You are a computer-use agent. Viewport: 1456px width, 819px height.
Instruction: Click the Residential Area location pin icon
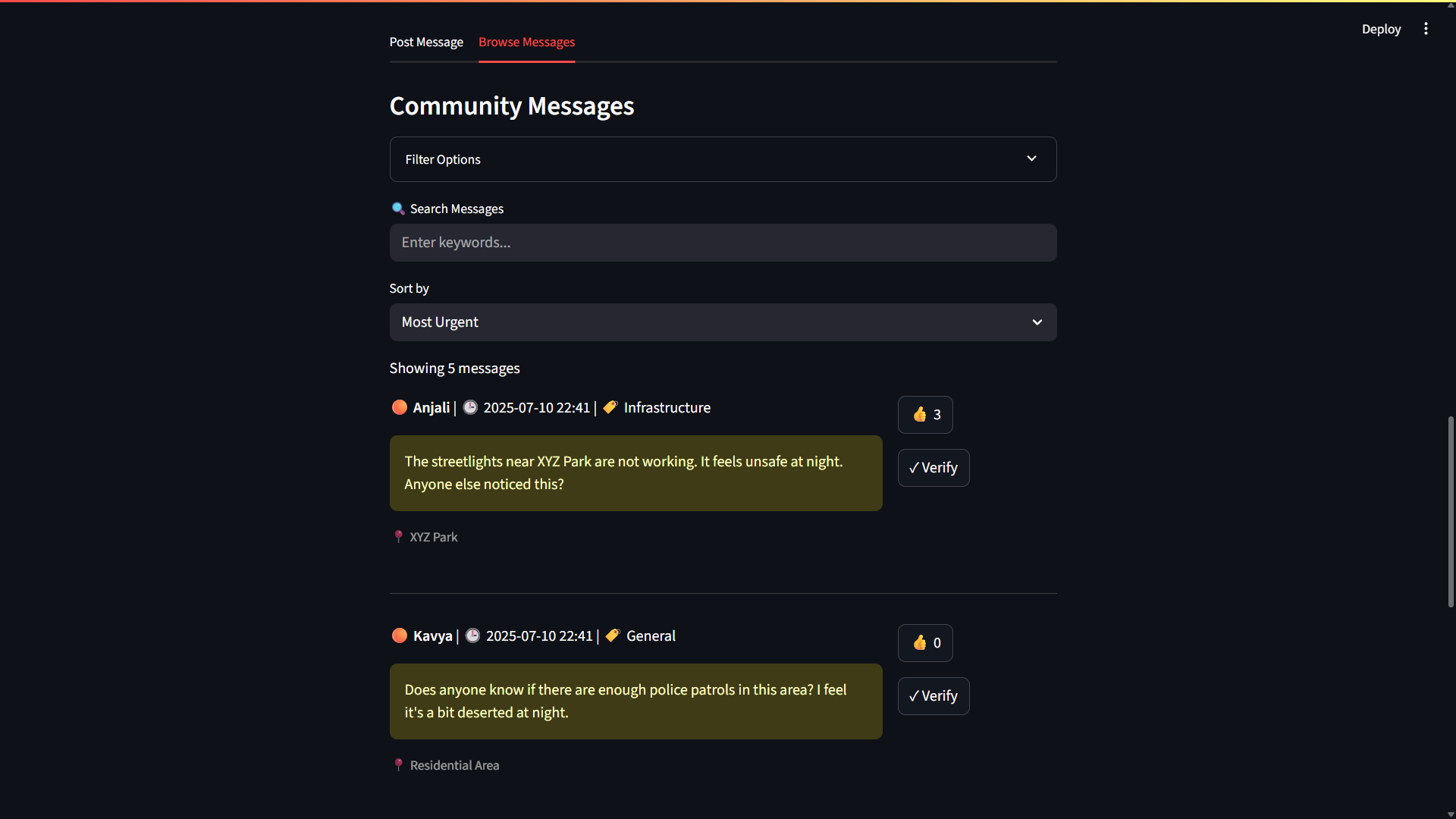(398, 765)
